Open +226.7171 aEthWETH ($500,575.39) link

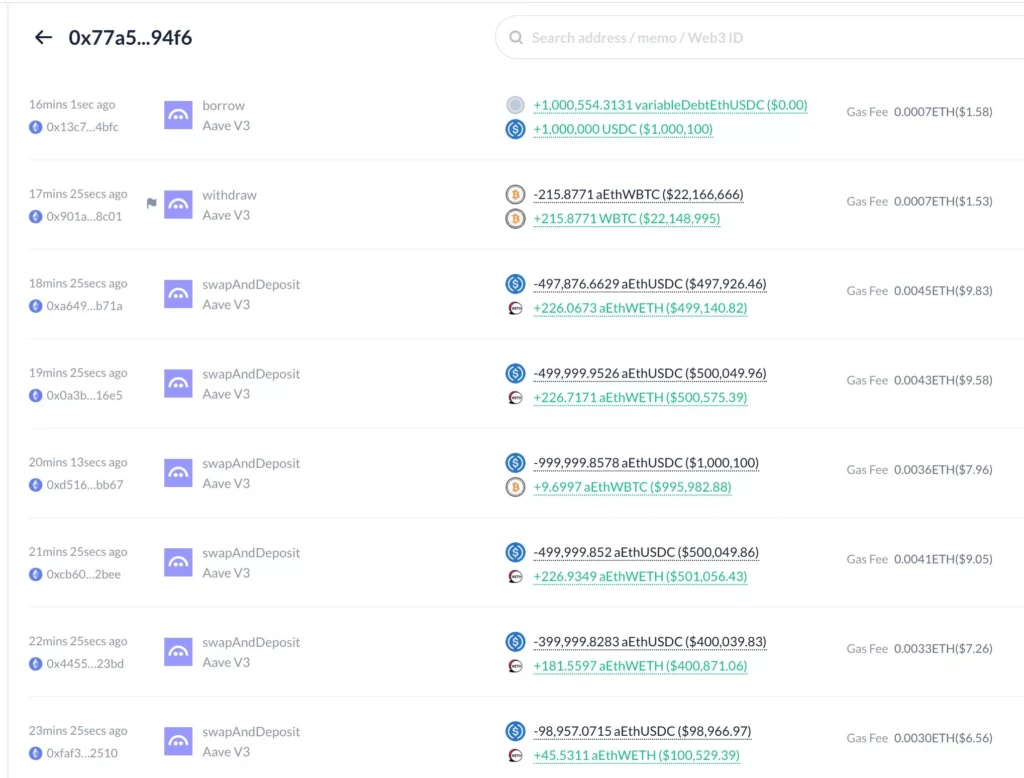[640, 398]
